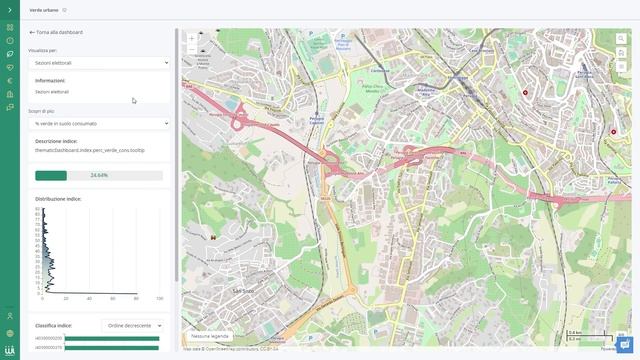Open the Sezioni elettorali dropdown

(99, 63)
